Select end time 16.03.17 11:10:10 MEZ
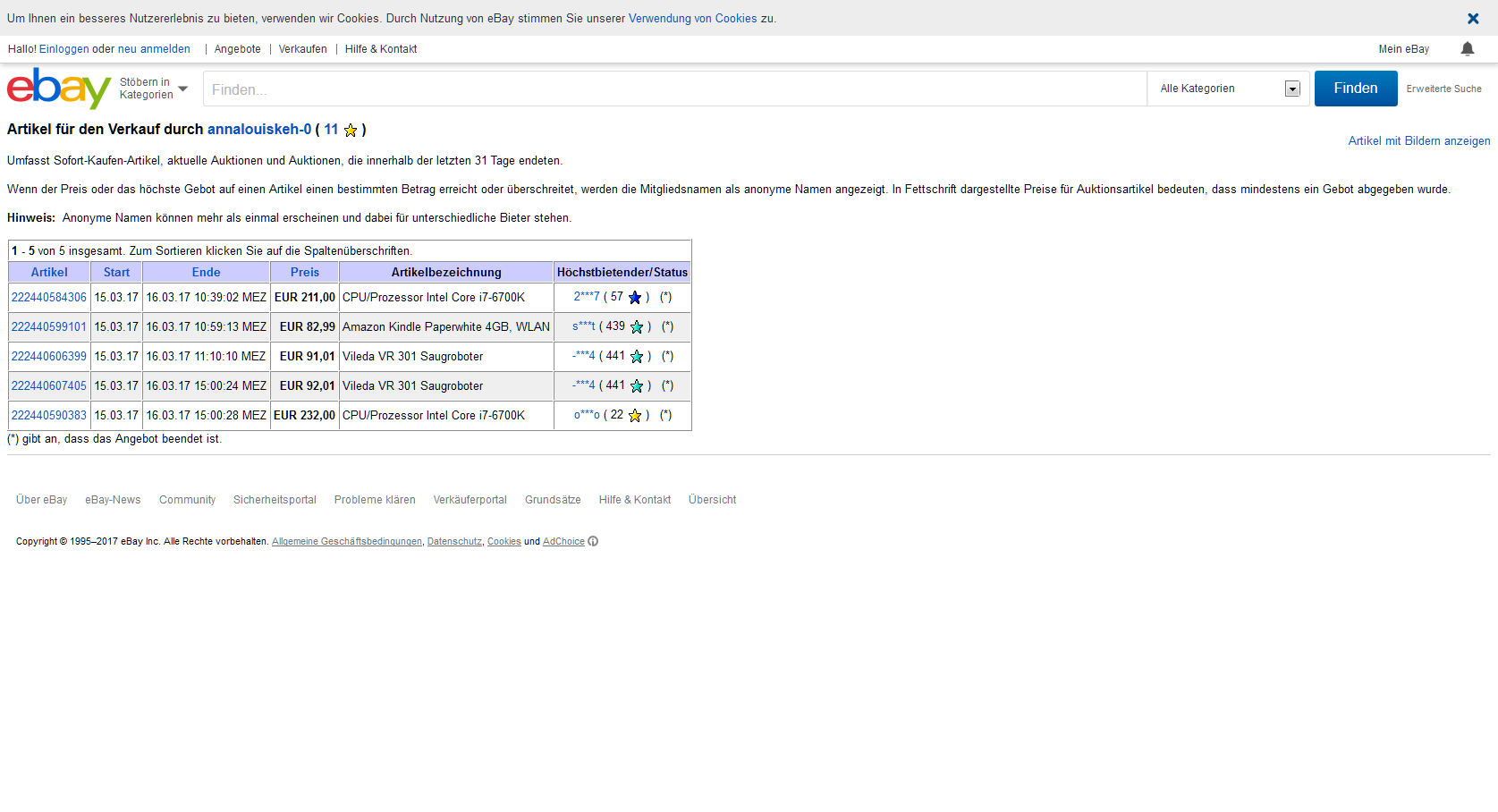This screenshot has width=1498, height=812. pyautogui.click(x=206, y=357)
